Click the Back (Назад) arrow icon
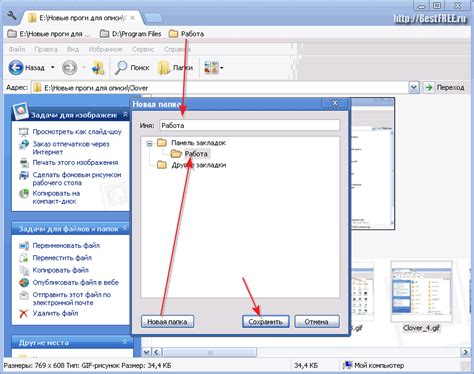The height and width of the screenshot is (374, 474). click(x=16, y=68)
